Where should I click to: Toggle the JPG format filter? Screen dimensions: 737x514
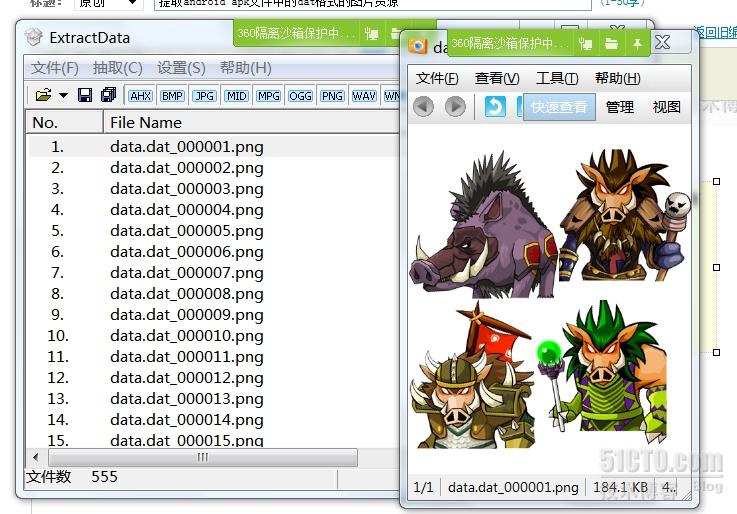pyautogui.click(x=204, y=96)
